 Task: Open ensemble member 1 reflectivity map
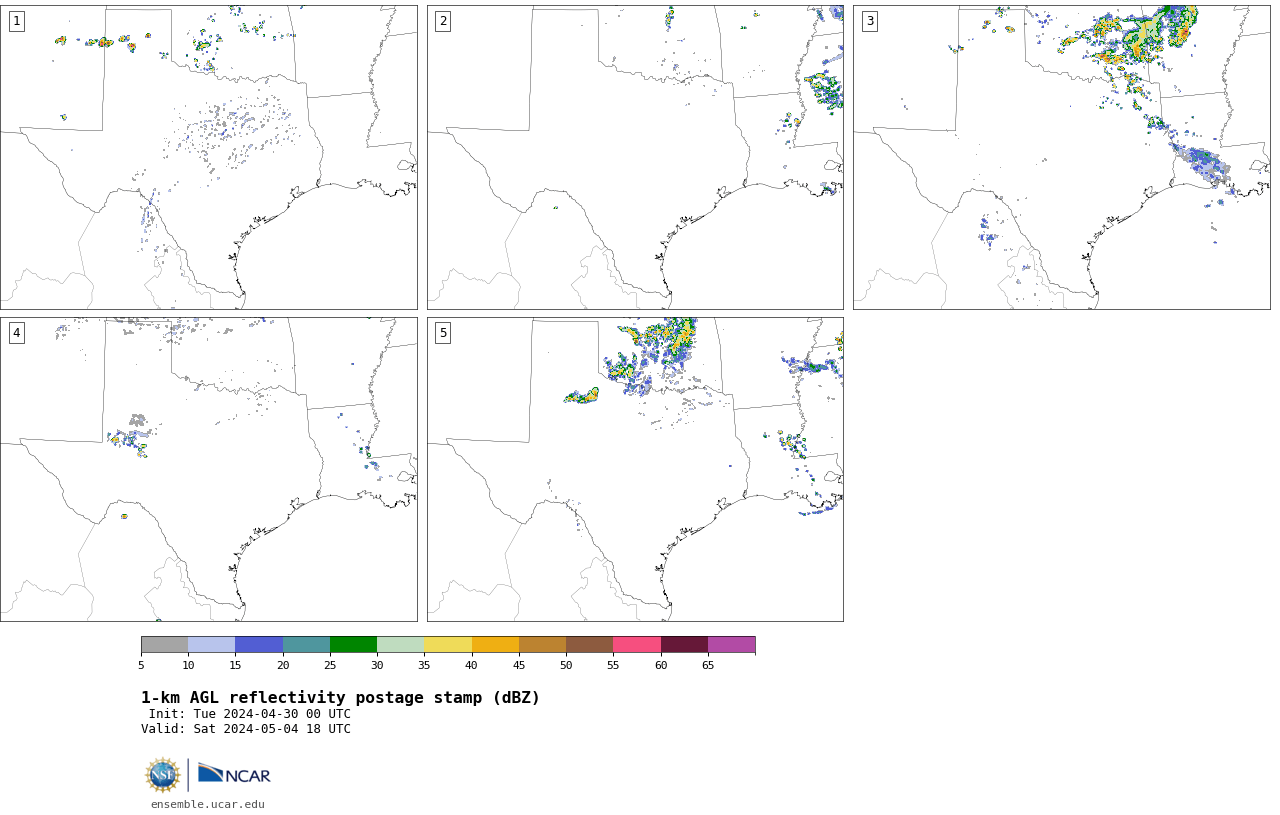[x=208, y=157]
